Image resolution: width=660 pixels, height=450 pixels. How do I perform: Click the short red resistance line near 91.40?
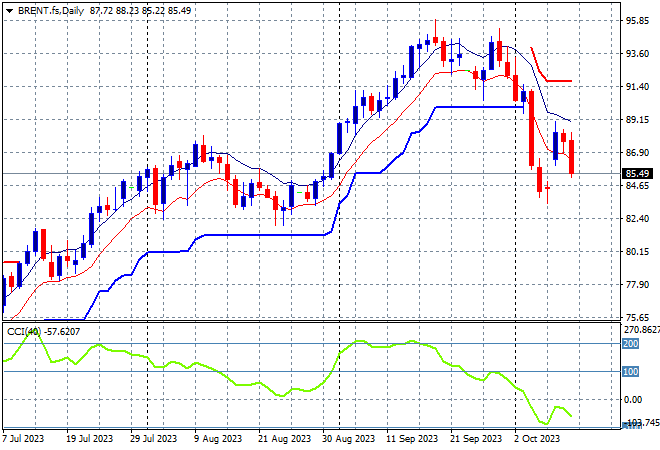[559, 80]
